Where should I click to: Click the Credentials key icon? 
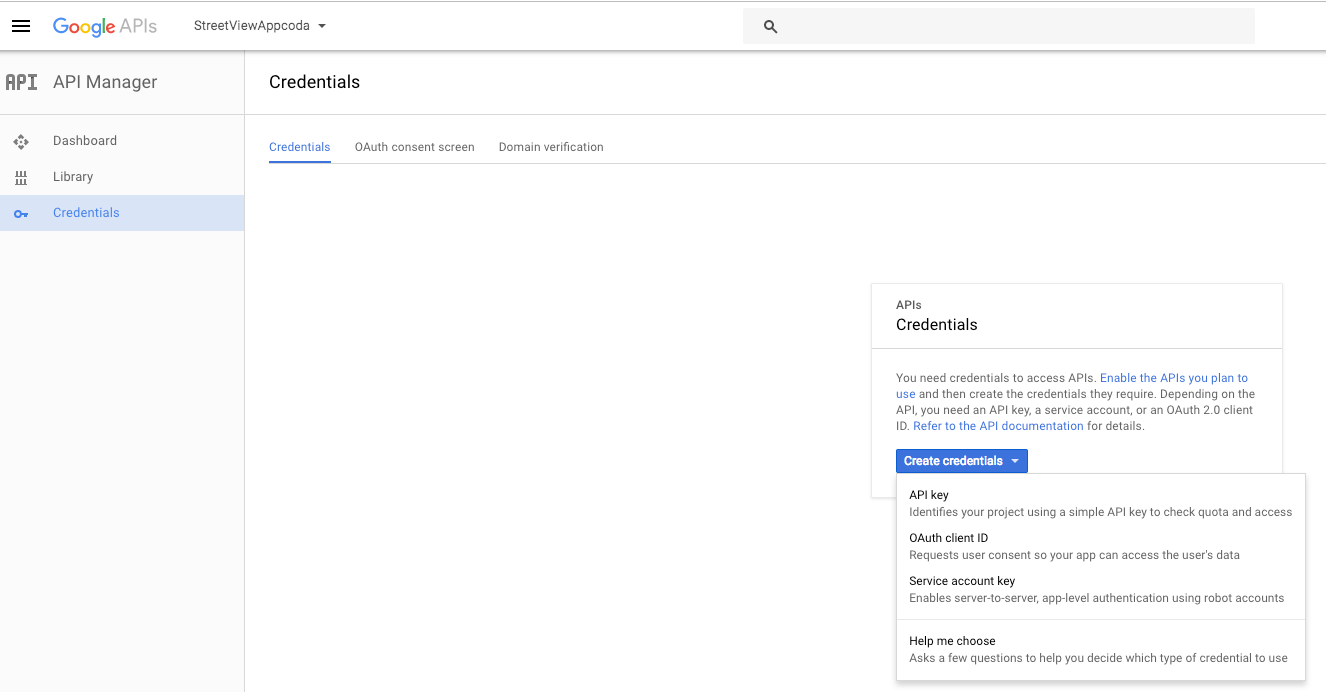coord(21,213)
